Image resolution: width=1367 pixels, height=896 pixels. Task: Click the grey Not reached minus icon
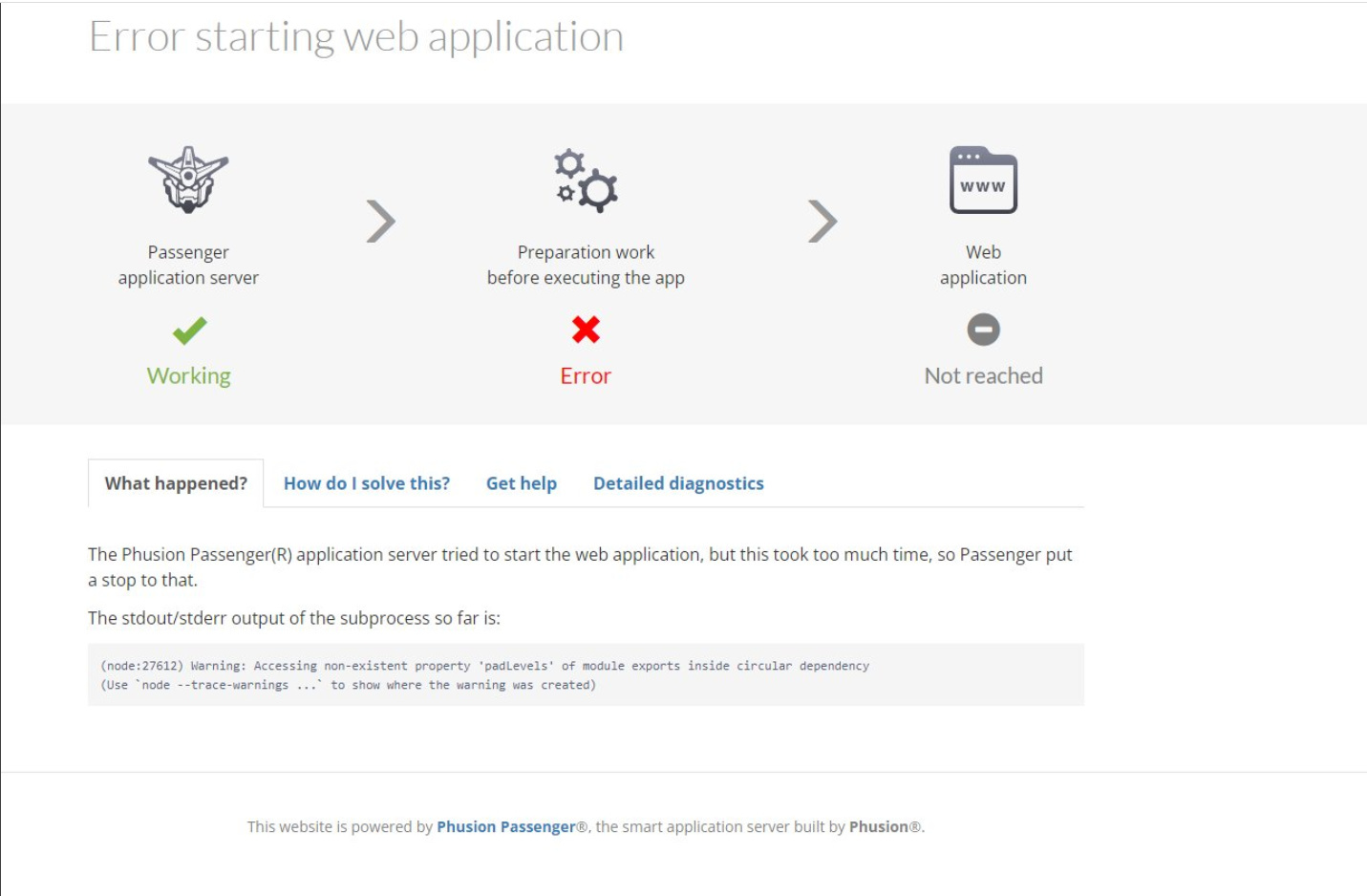pos(983,330)
